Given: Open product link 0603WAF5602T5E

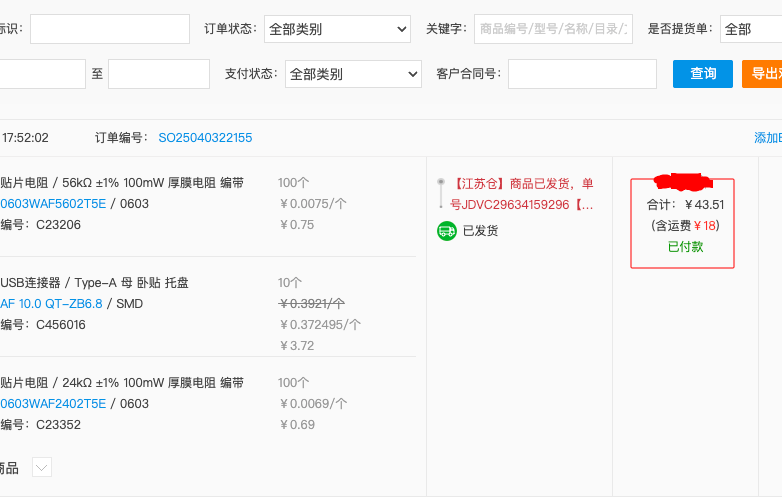Looking at the screenshot, I should pos(53,204).
